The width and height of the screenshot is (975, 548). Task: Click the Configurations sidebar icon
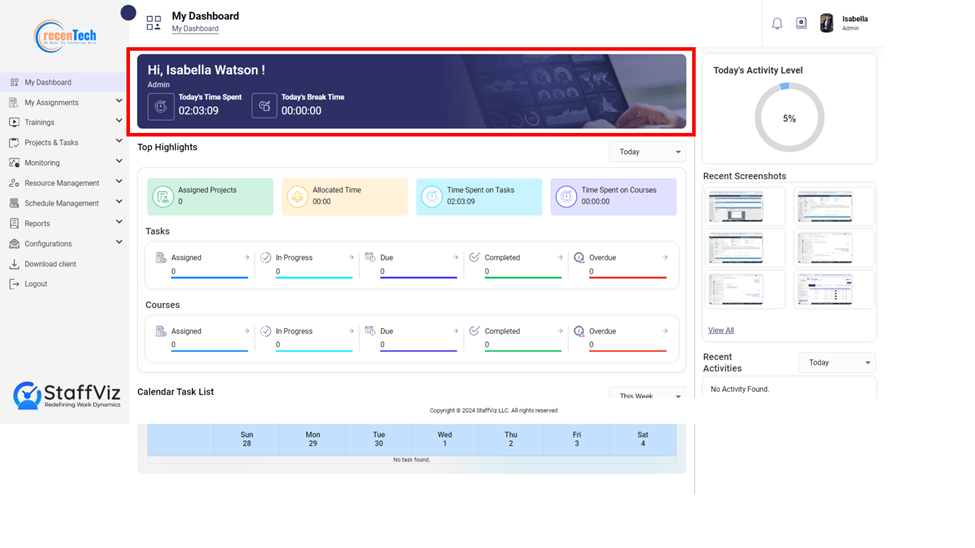pos(14,243)
